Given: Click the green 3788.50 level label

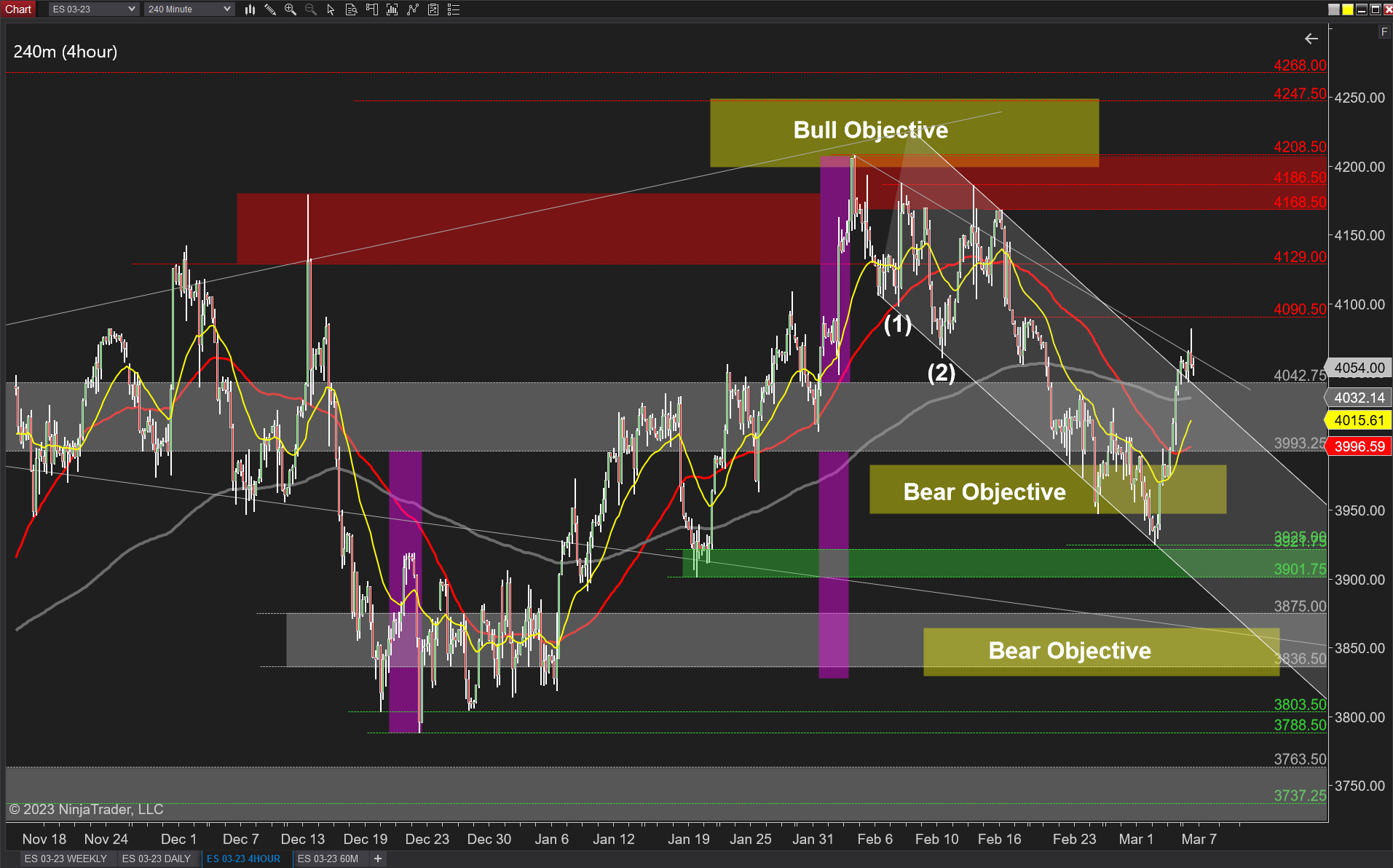Looking at the screenshot, I should click(1300, 725).
